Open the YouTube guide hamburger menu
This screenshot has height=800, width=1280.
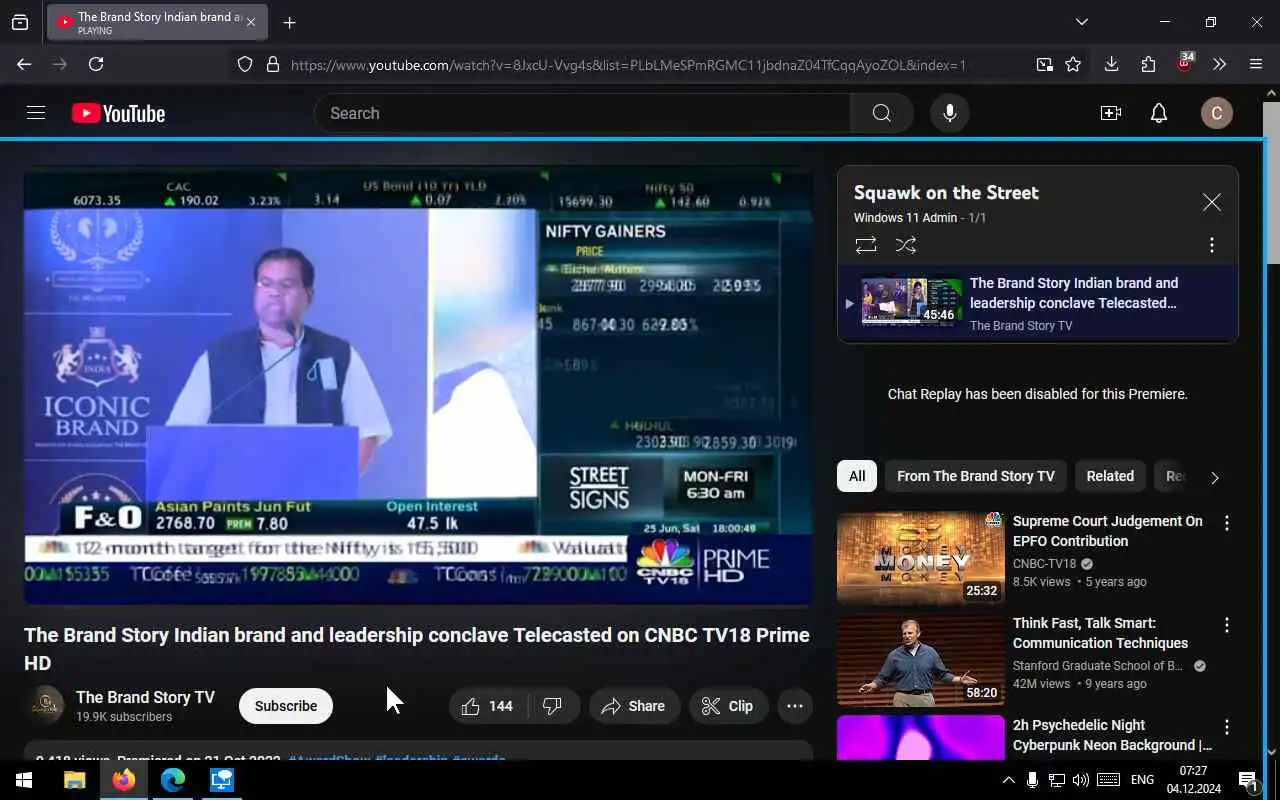36,113
